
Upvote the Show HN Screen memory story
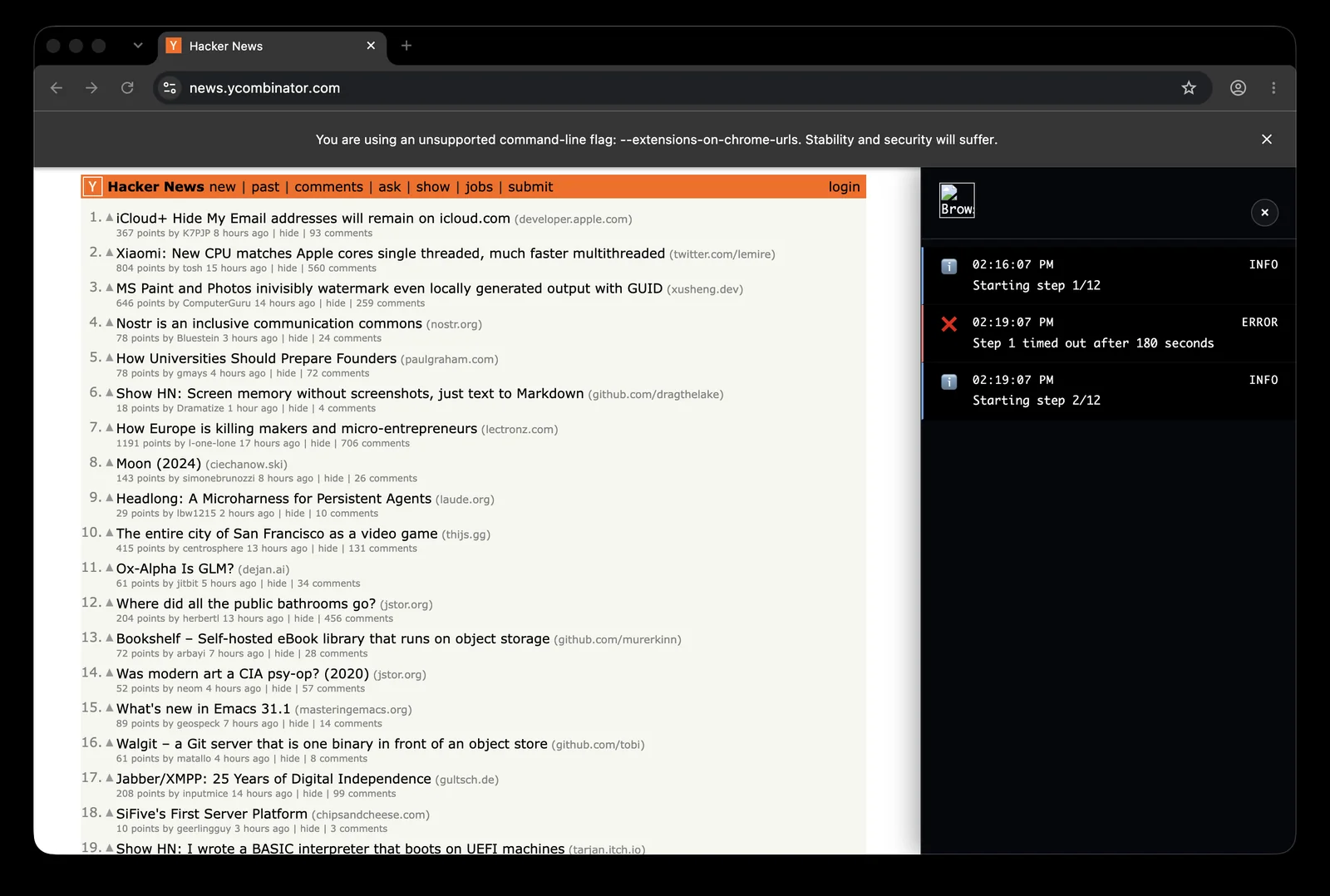tap(109, 392)
